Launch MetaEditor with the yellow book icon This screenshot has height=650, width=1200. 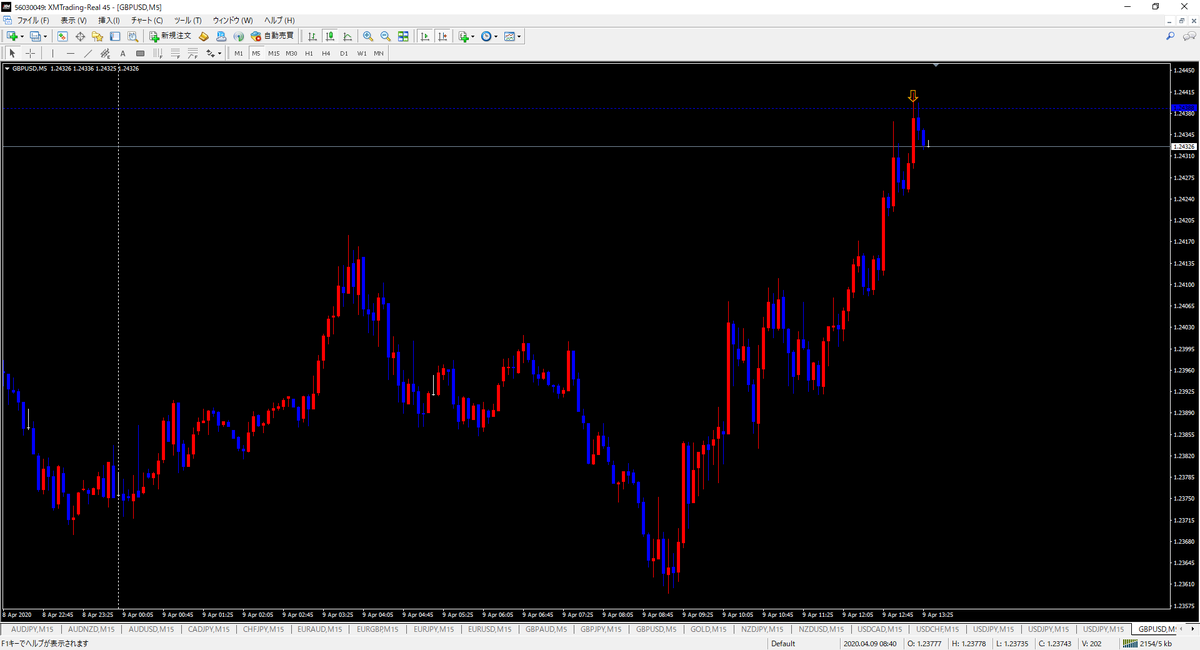point(204,36)
